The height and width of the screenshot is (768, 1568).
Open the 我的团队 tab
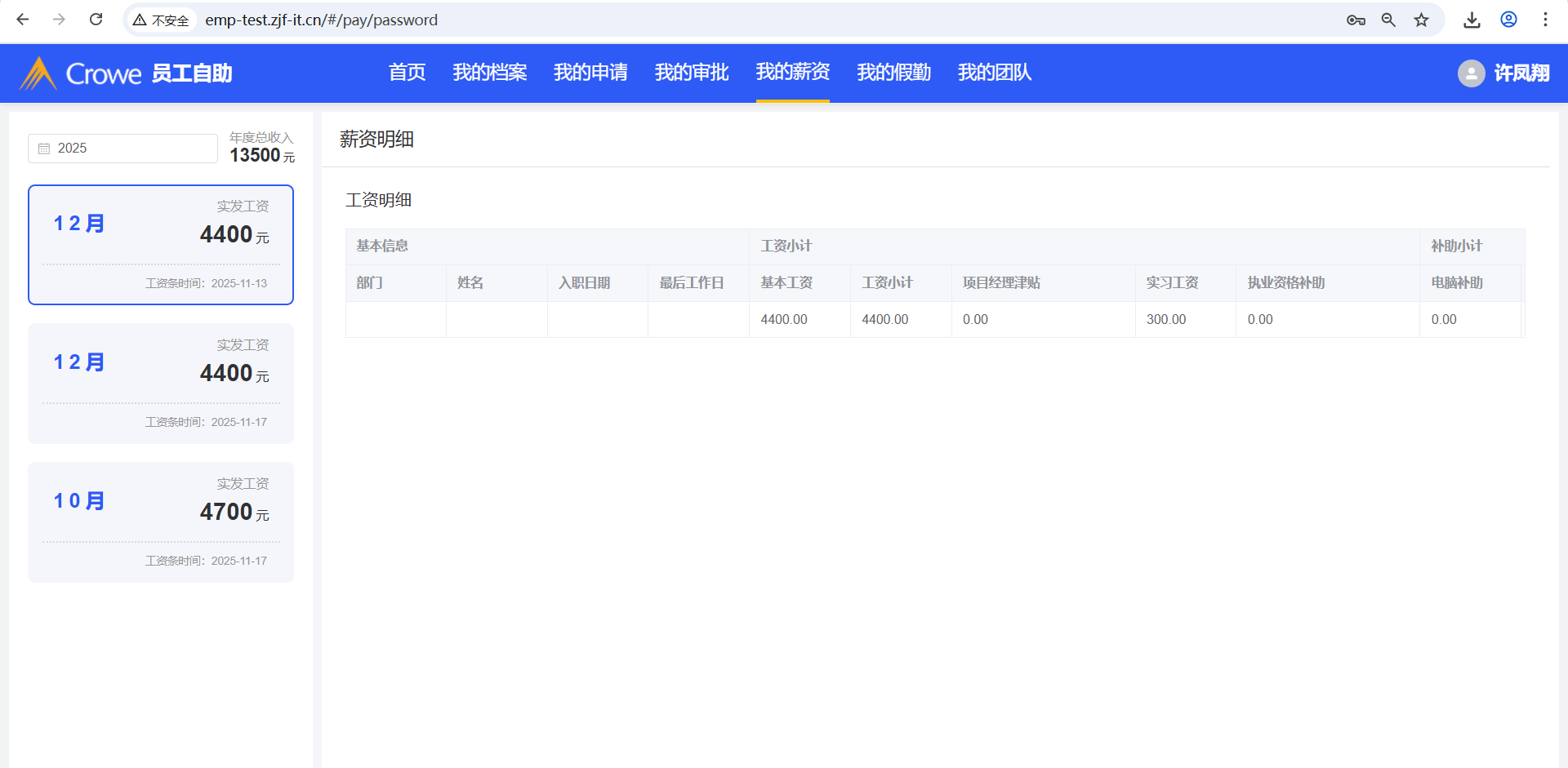[x=994, y=73]
